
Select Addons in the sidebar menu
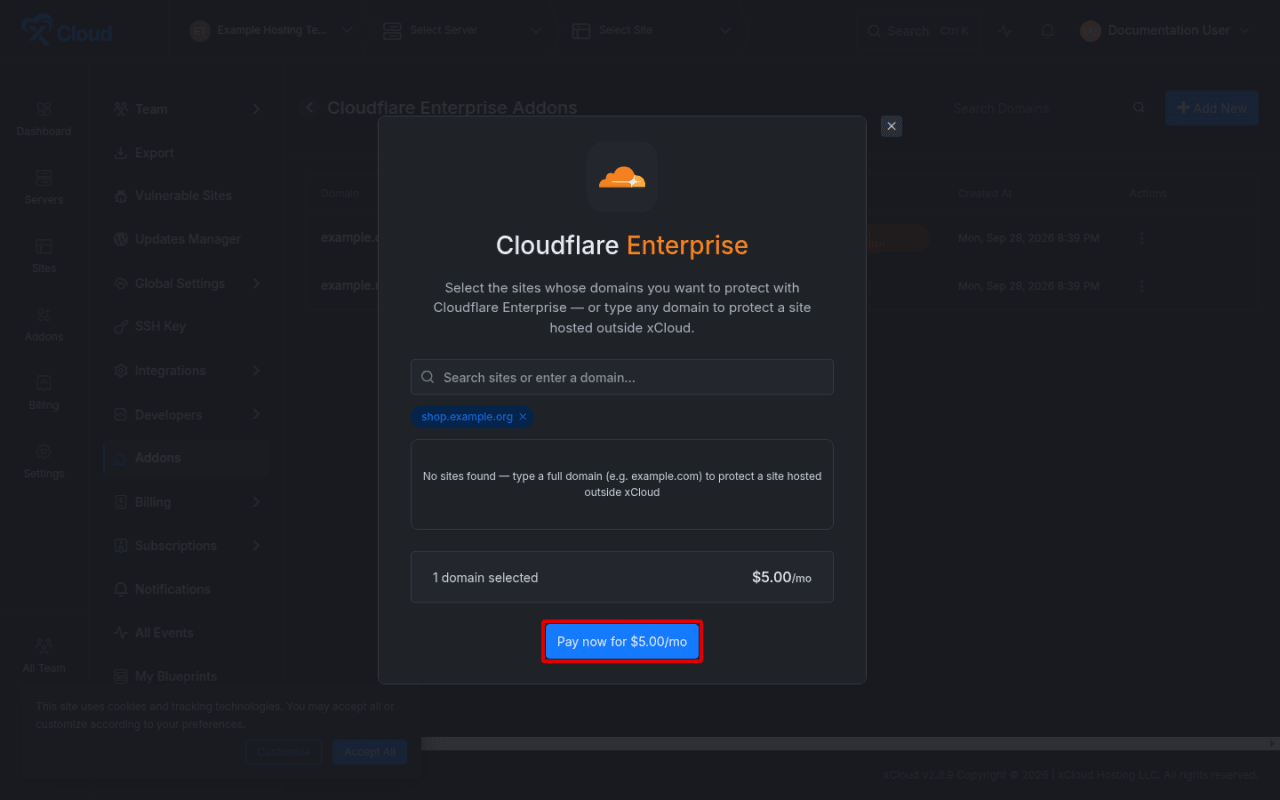[x=186, y=458]
